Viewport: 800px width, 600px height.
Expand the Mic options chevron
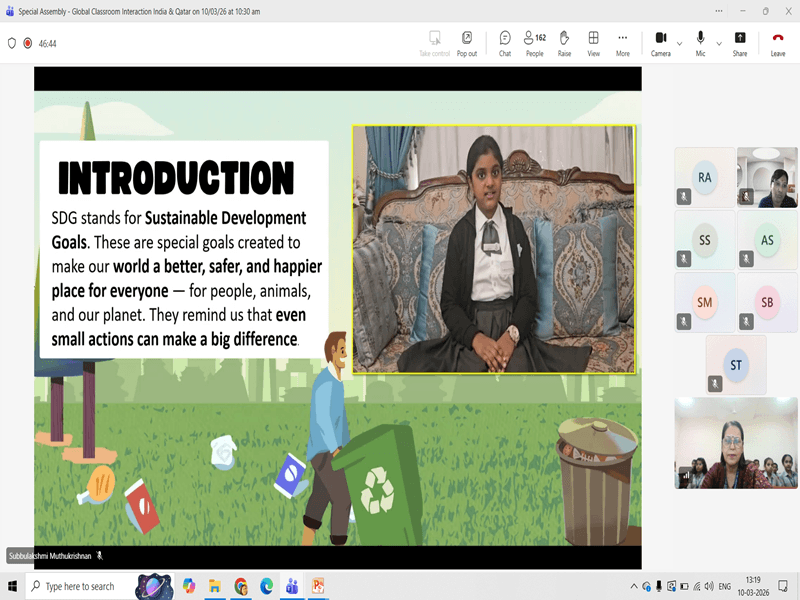pyautogui.click(x=719, y=43)
